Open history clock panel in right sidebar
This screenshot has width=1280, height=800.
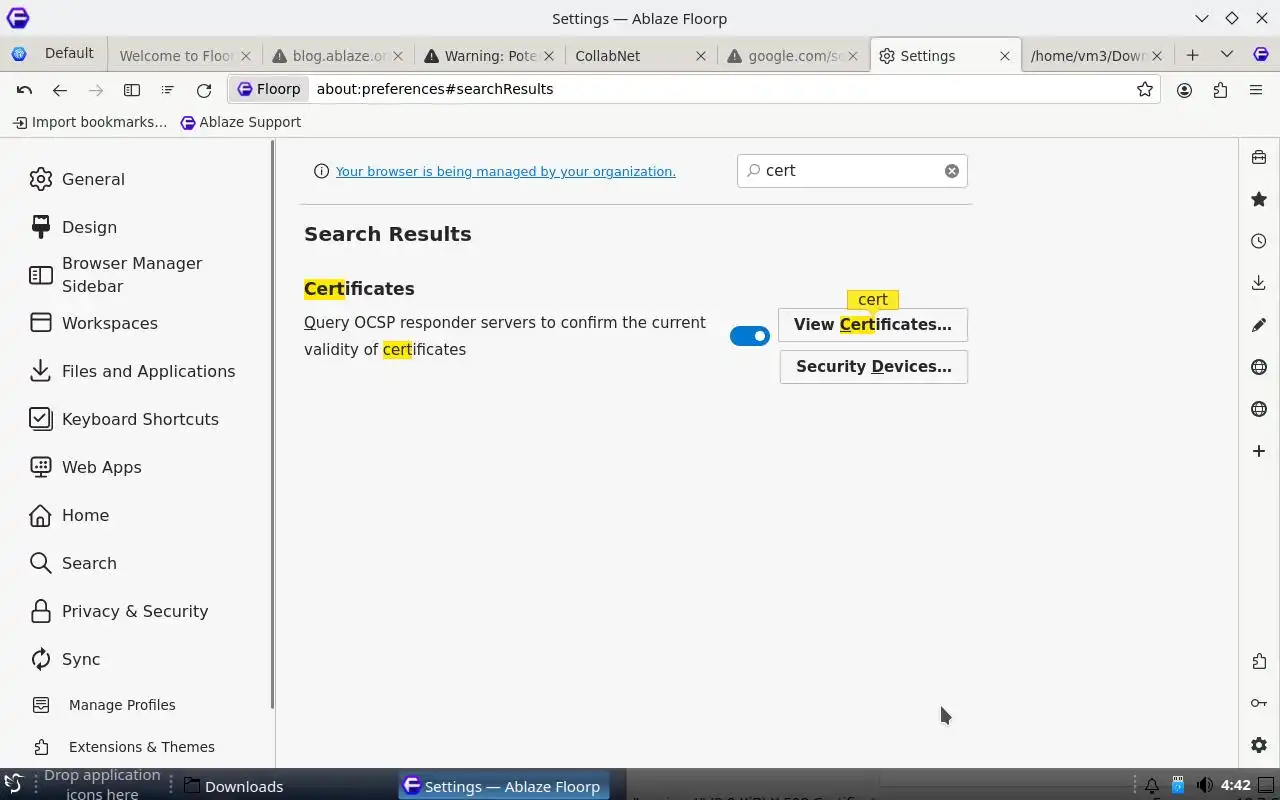[1259, 241]
